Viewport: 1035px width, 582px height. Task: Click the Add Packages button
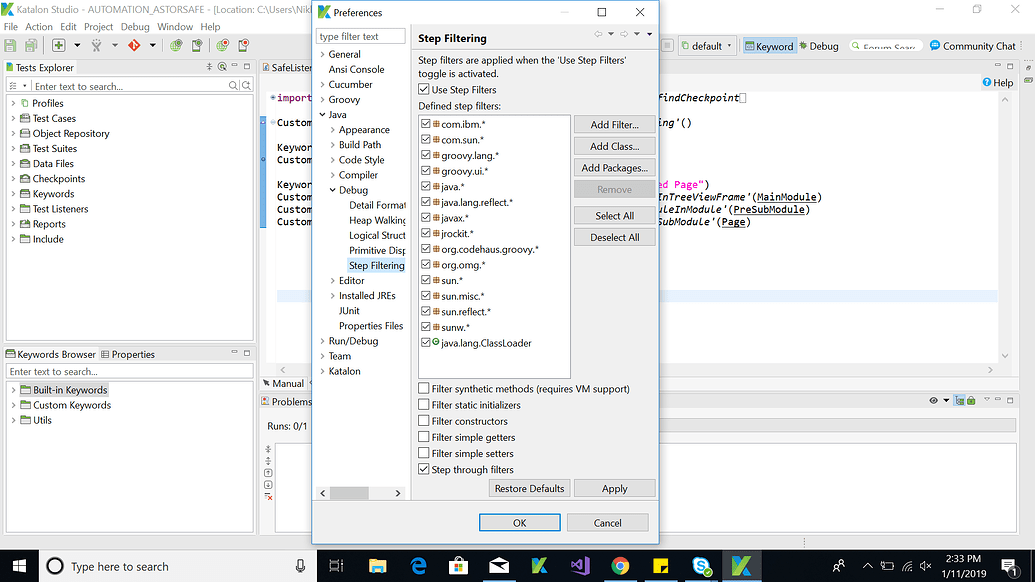[614, 167]
